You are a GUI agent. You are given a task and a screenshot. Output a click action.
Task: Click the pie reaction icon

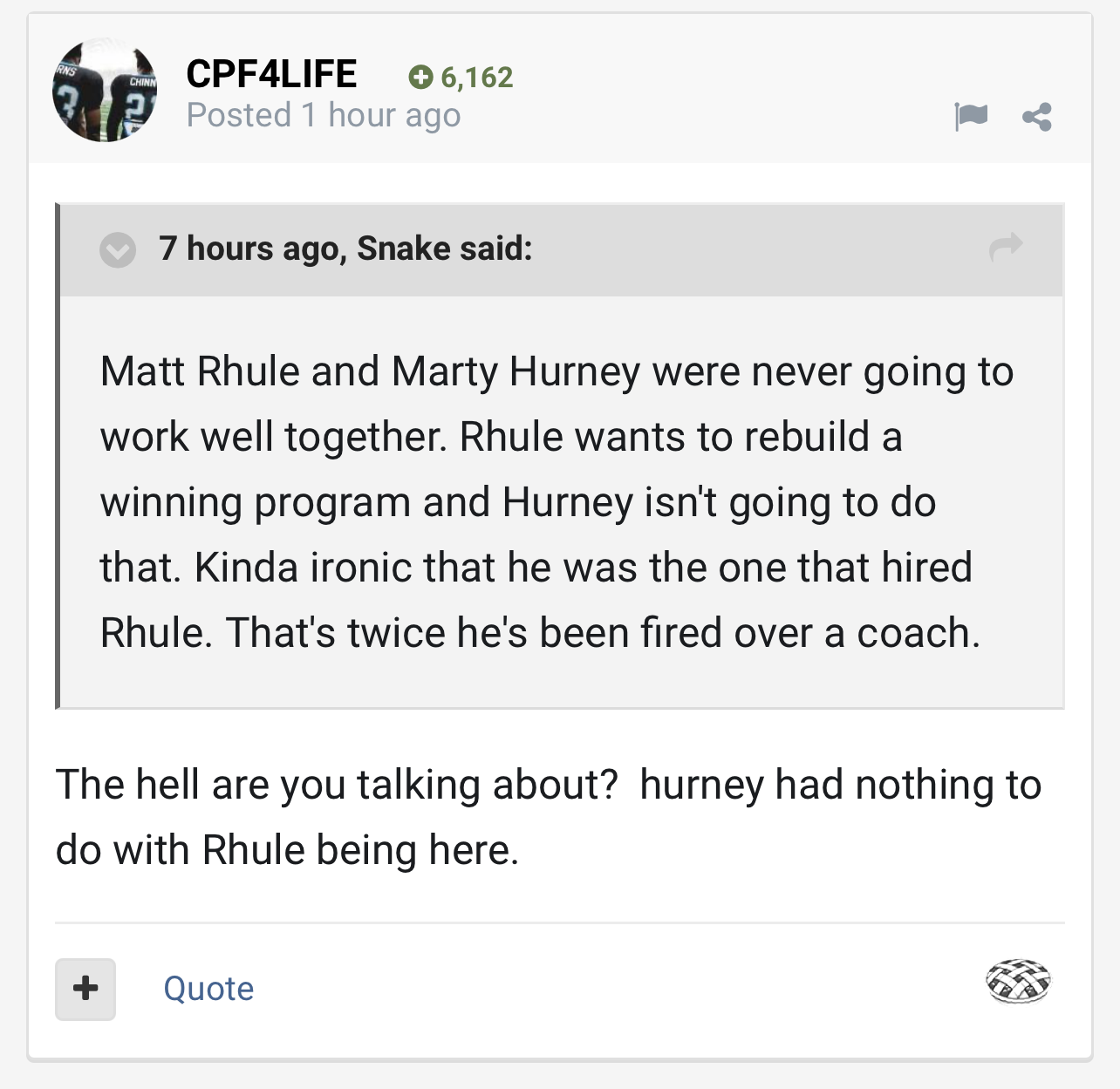1019,982
